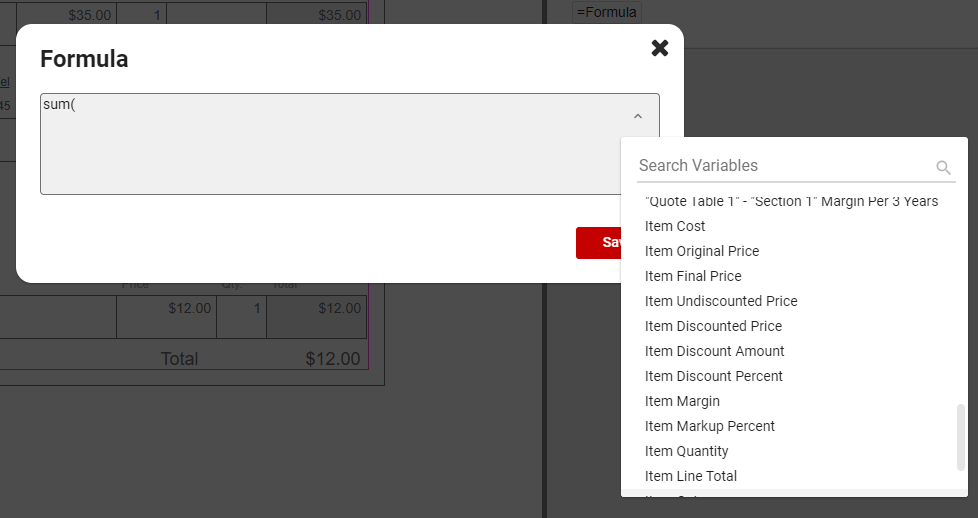Select the Item Quantity variable
This screenshot has width=978, height=518.
coord(686,451)
